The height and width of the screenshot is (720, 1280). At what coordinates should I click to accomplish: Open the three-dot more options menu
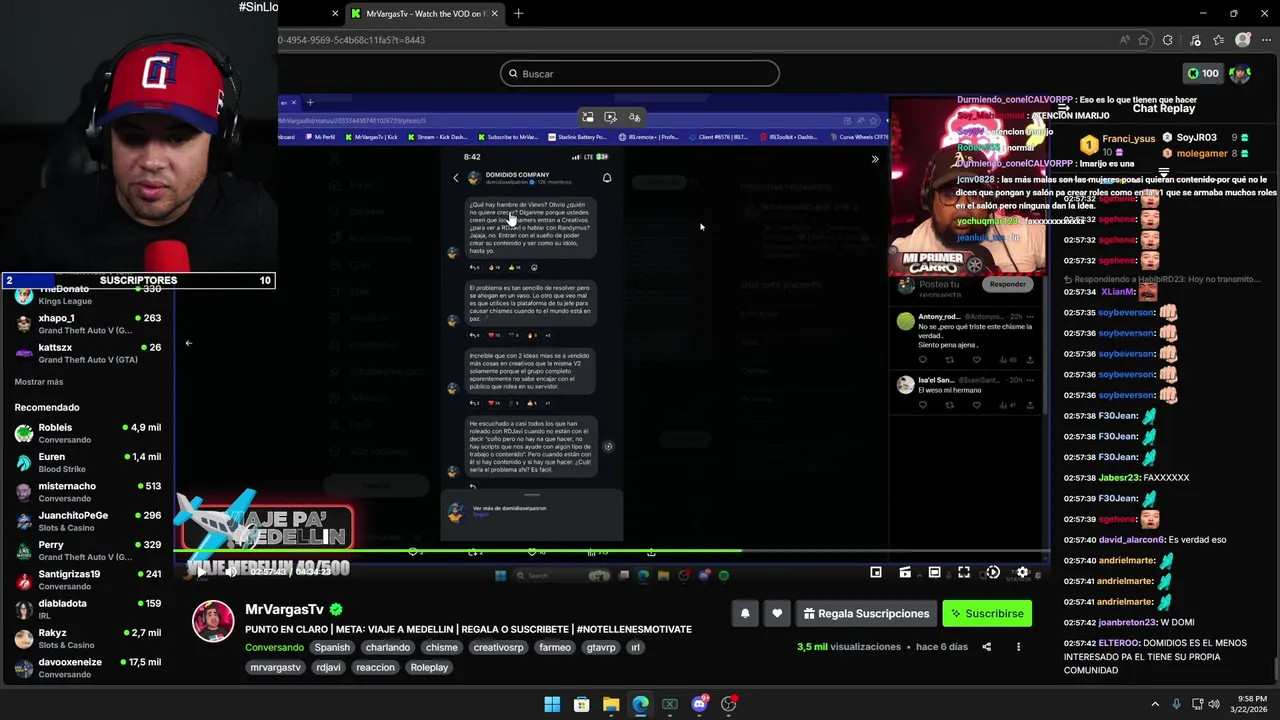(1018, 647)
